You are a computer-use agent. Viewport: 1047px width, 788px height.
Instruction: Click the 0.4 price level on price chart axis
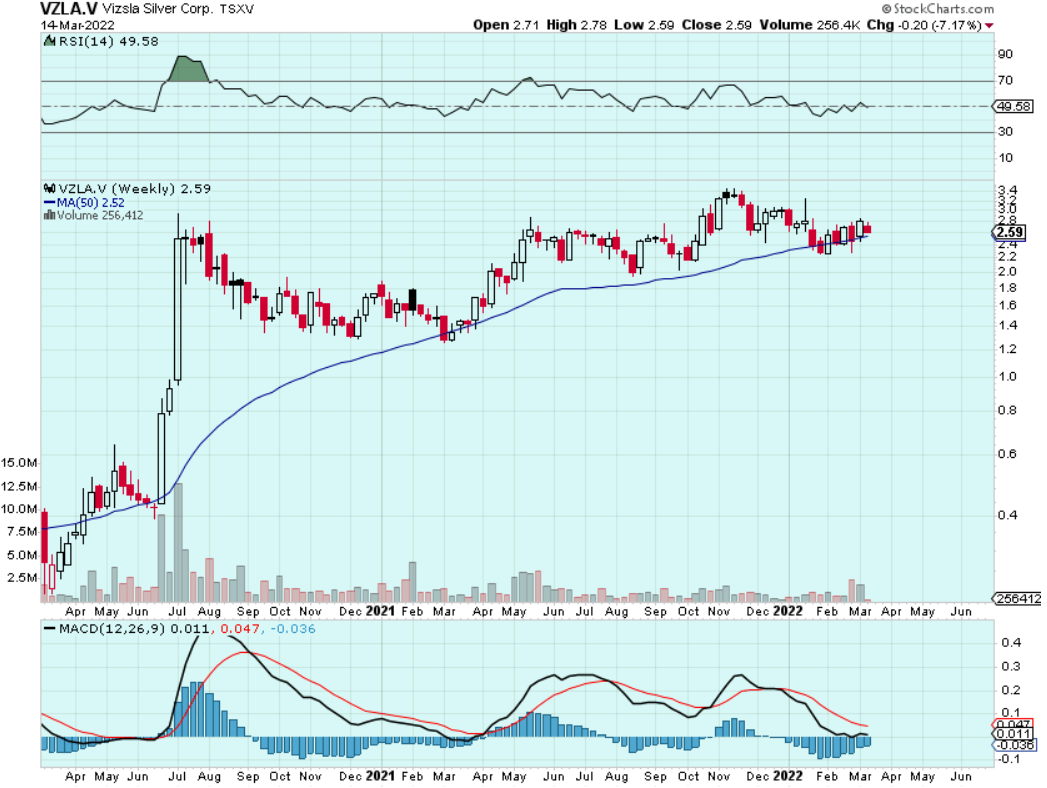1007,515
